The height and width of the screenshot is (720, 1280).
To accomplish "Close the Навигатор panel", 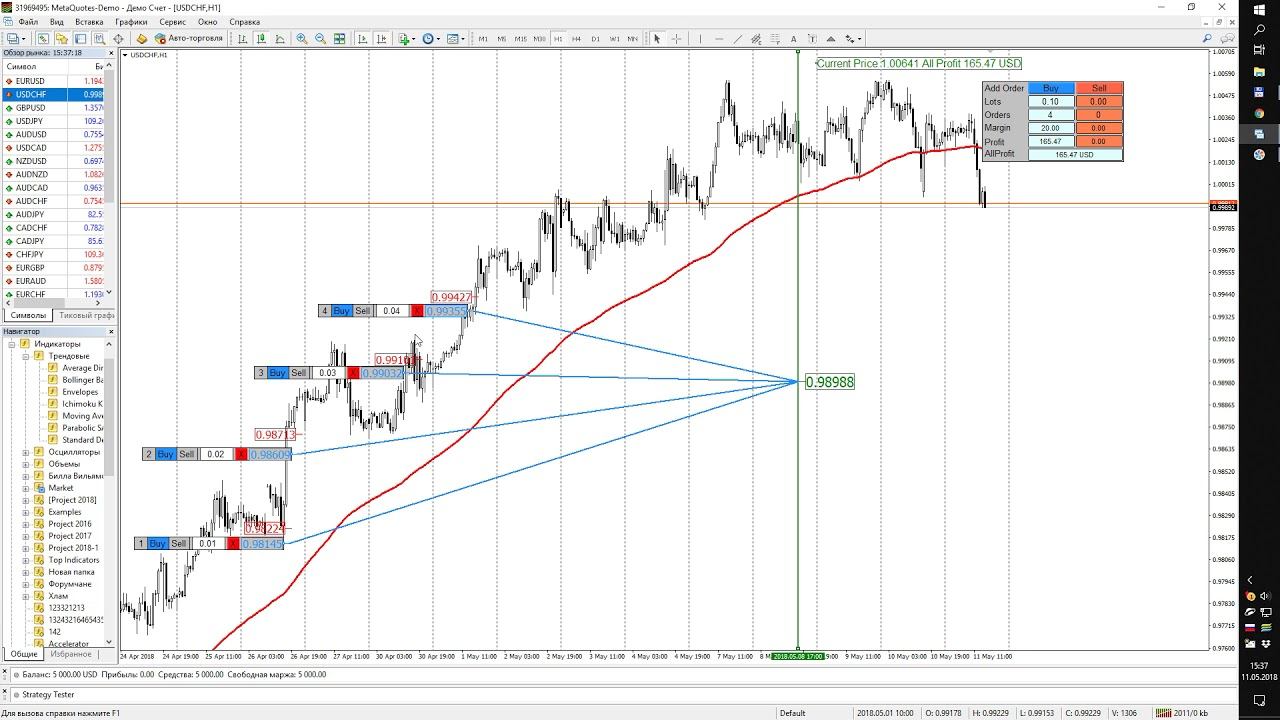I will point(111,331).
